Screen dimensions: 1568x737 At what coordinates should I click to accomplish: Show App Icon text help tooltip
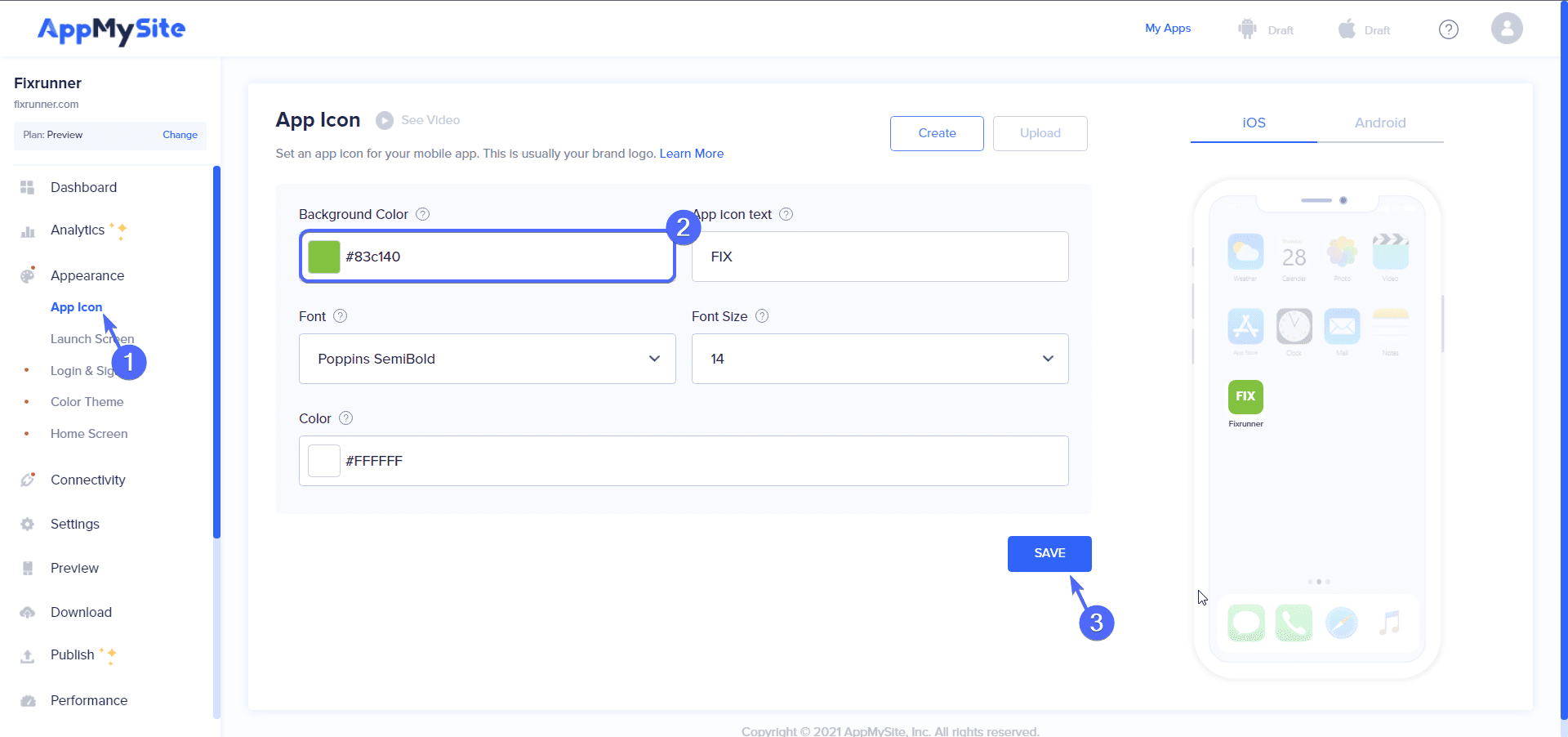tap(786, 214)
